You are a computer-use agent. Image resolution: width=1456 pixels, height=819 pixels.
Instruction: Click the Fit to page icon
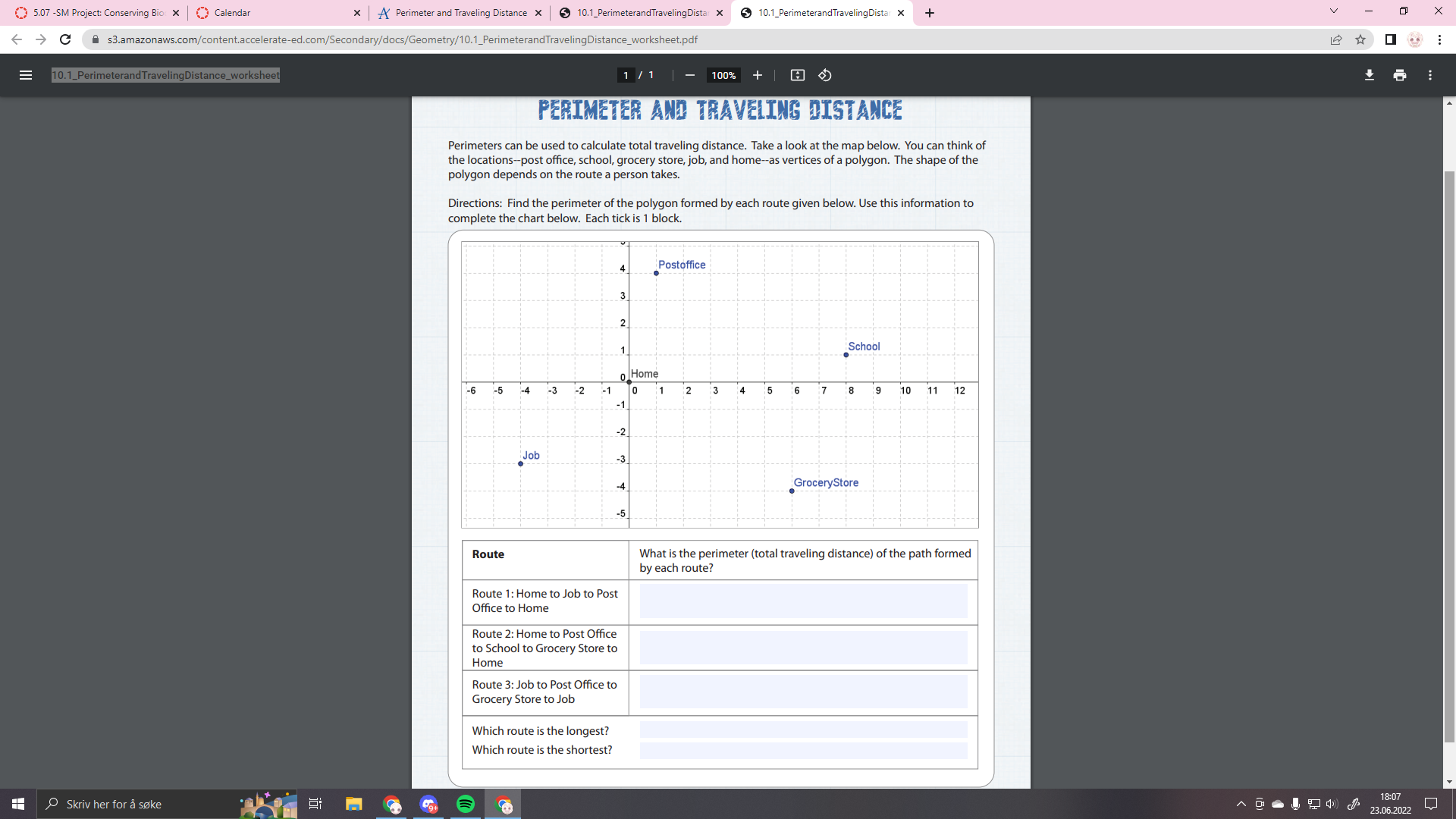click(798, 75)
